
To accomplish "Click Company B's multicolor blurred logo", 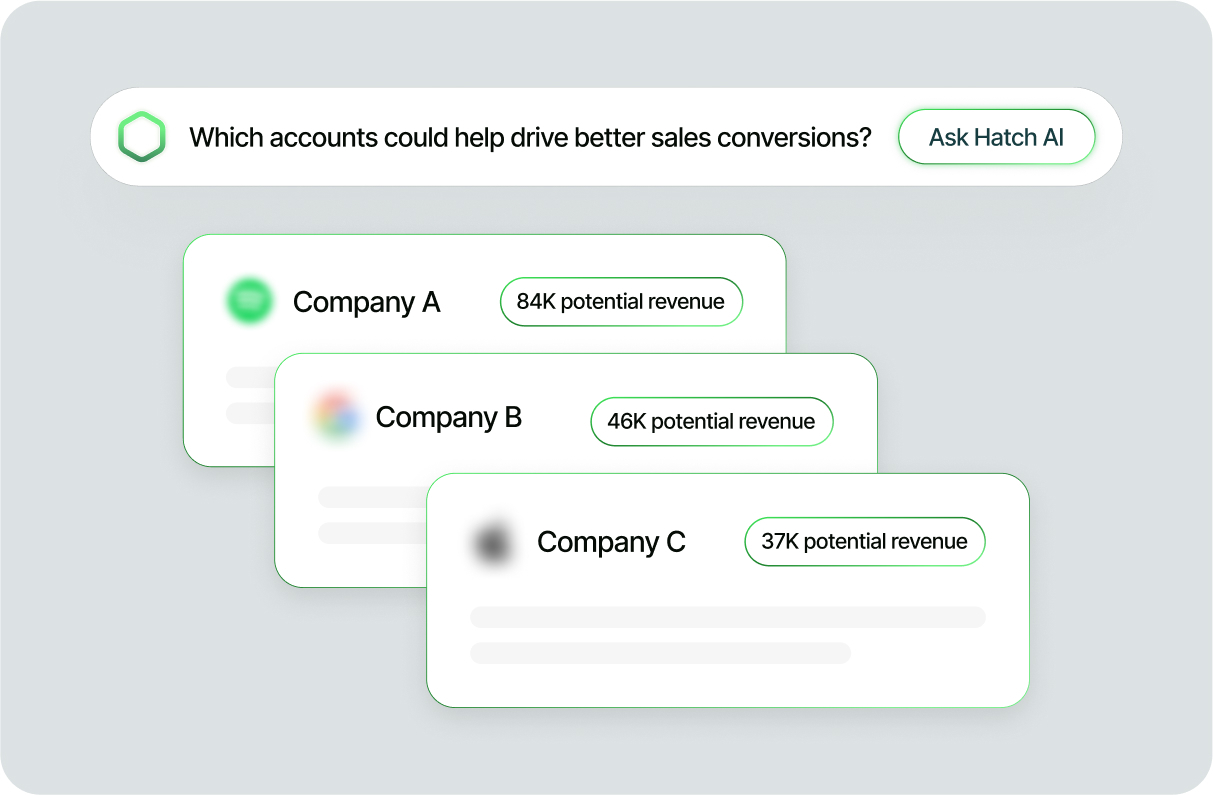I will pyautogui.click(x=336, y=418).
